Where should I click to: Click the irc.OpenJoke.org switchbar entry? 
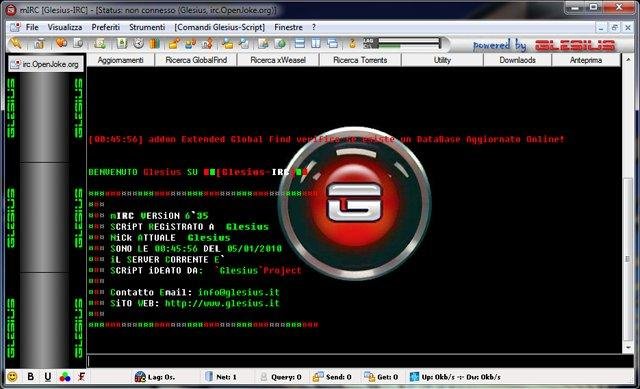coord(46,64)
